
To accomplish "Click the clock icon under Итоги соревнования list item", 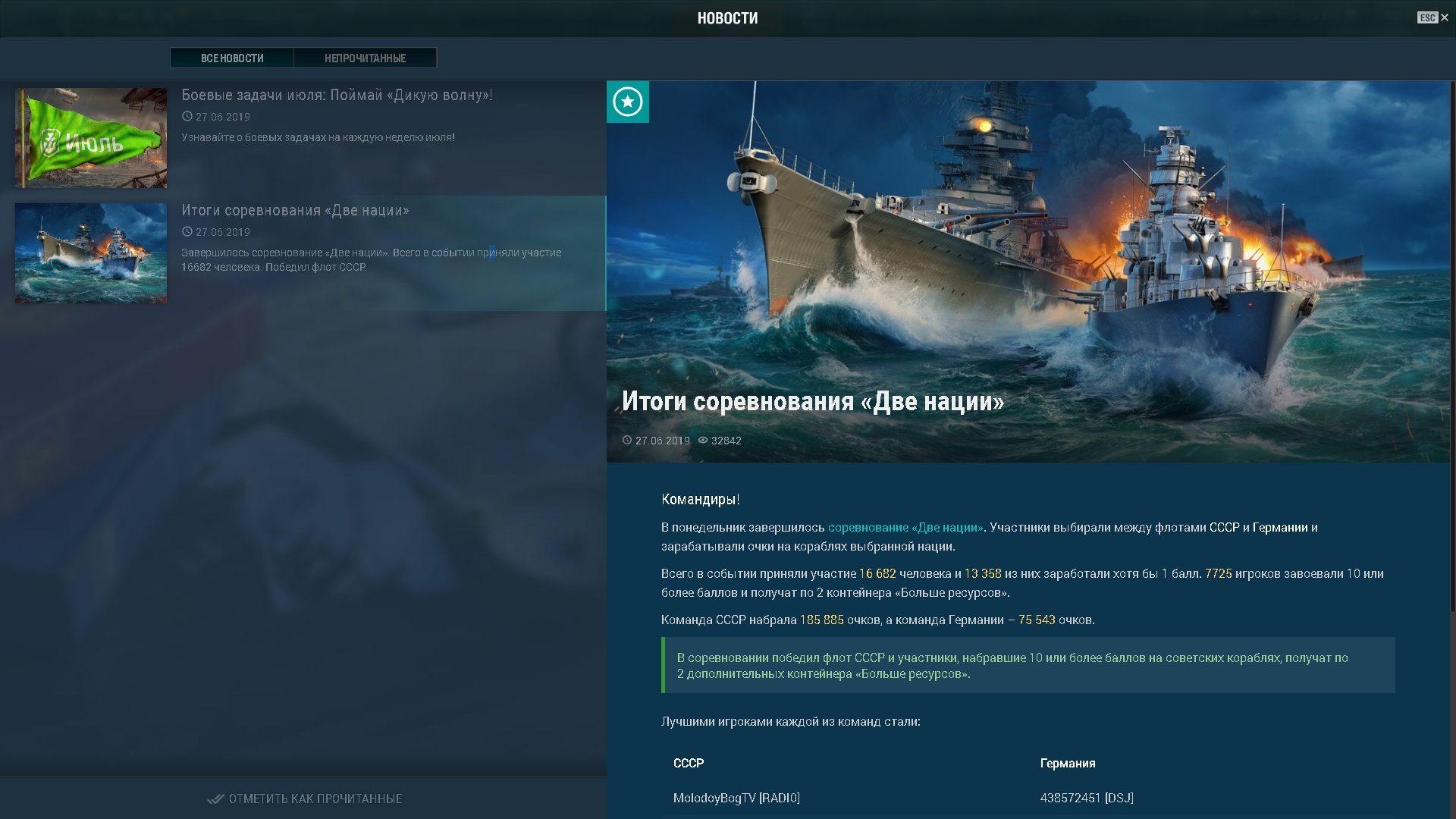I will tap(187, 232).
